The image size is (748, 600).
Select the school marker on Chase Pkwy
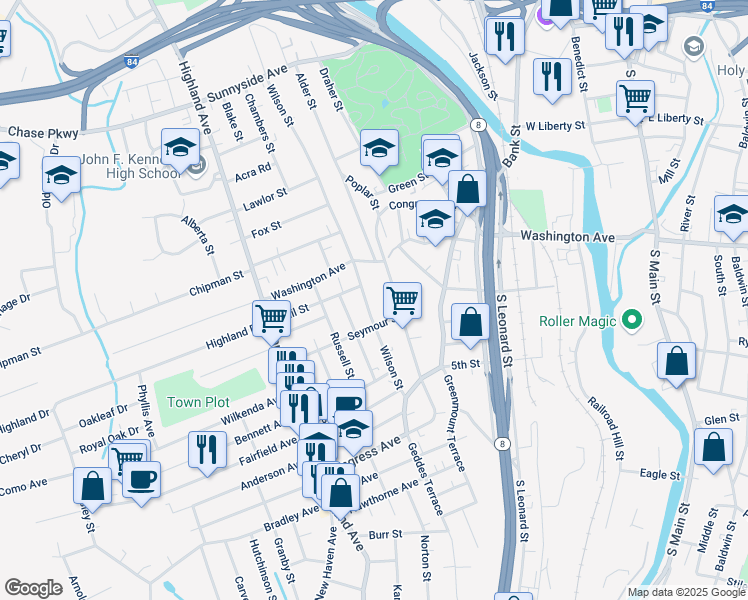point(61,178)
